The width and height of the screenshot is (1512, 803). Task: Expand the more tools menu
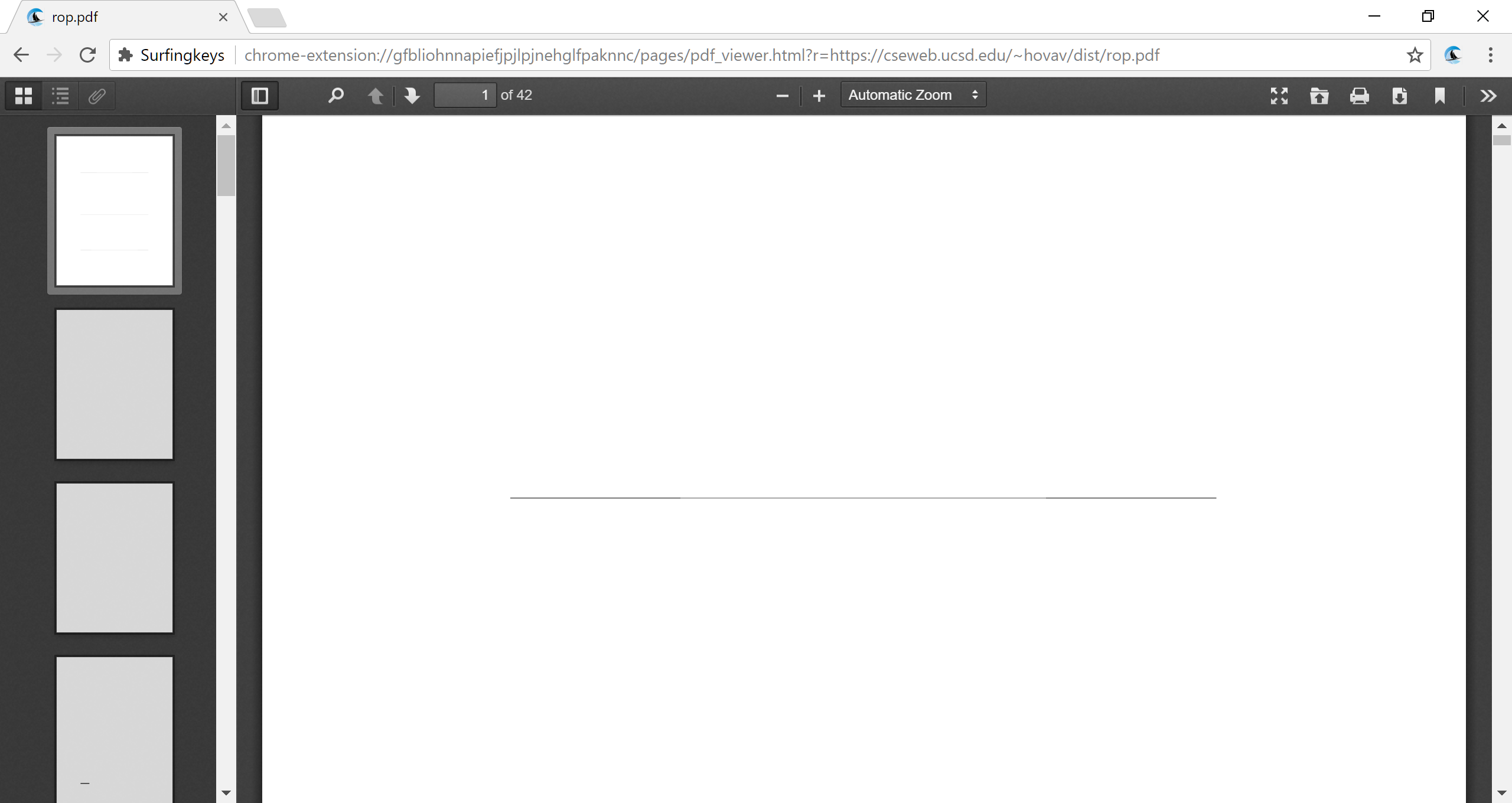(x=1488, y=96)
